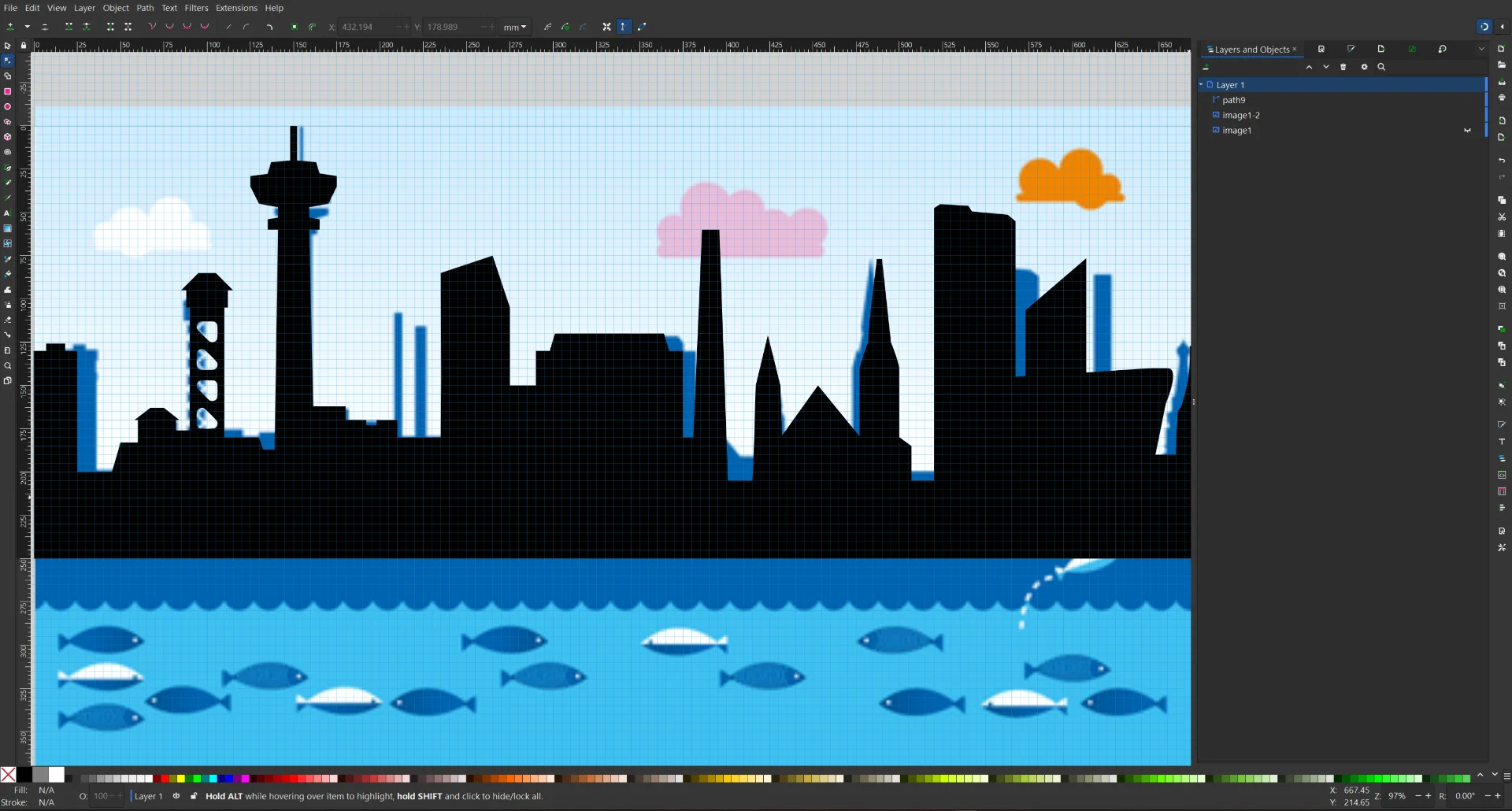Screen dimensions: 1512x811
Task: Open the Filters menu
Action: pos(196,8)
